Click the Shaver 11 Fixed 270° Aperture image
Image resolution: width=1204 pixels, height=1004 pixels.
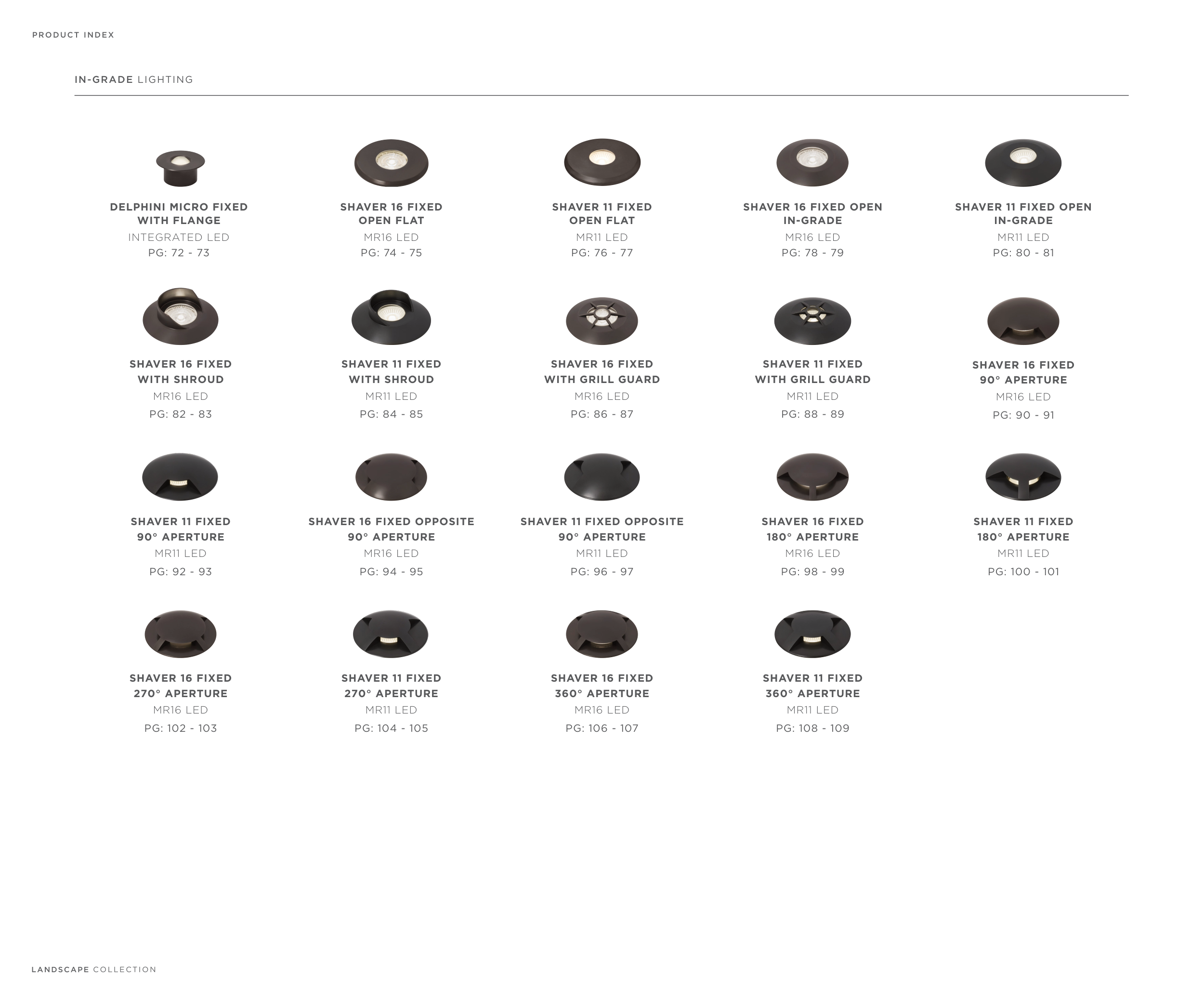point(391,634)
